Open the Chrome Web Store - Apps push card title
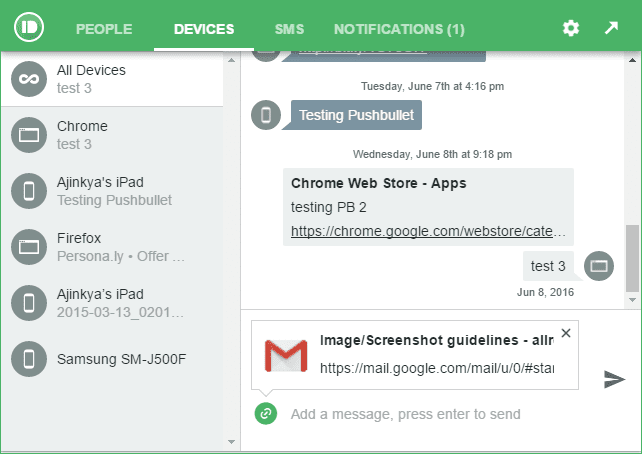This screenshot has height=454, width=642. pyautogui.click(x=379, y=183)
